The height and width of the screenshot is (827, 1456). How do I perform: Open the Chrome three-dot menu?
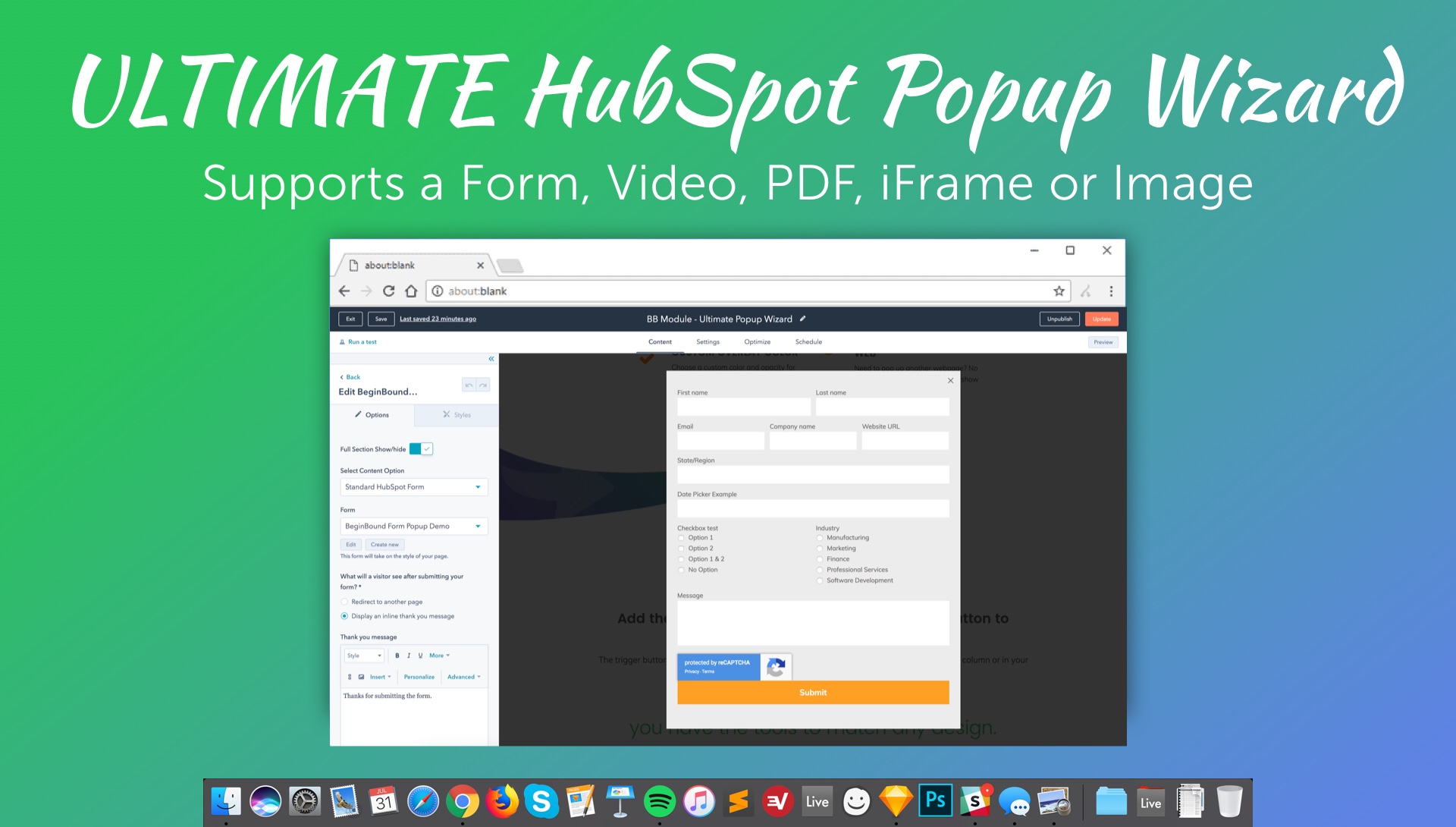click(1111, 291)
